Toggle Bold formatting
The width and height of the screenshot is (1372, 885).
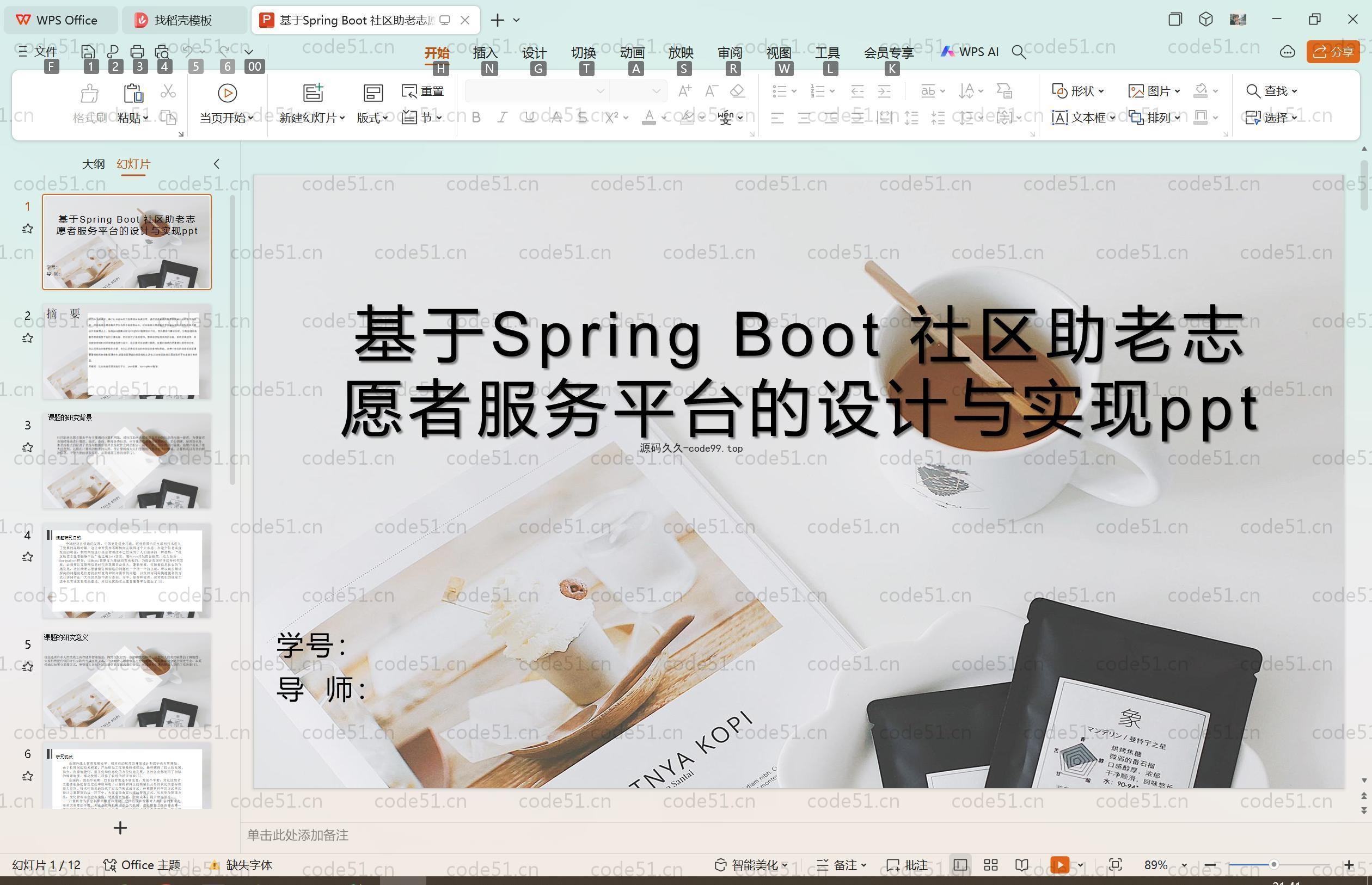click(476, 118)
